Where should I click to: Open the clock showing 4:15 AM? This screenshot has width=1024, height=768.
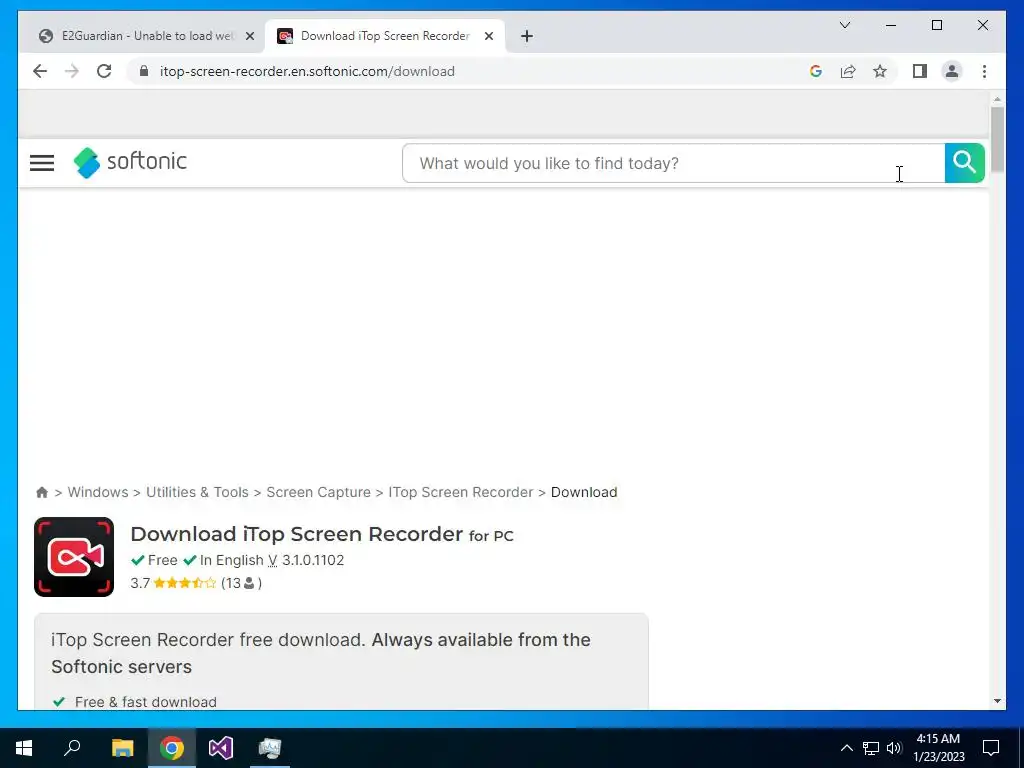point(938,748)
